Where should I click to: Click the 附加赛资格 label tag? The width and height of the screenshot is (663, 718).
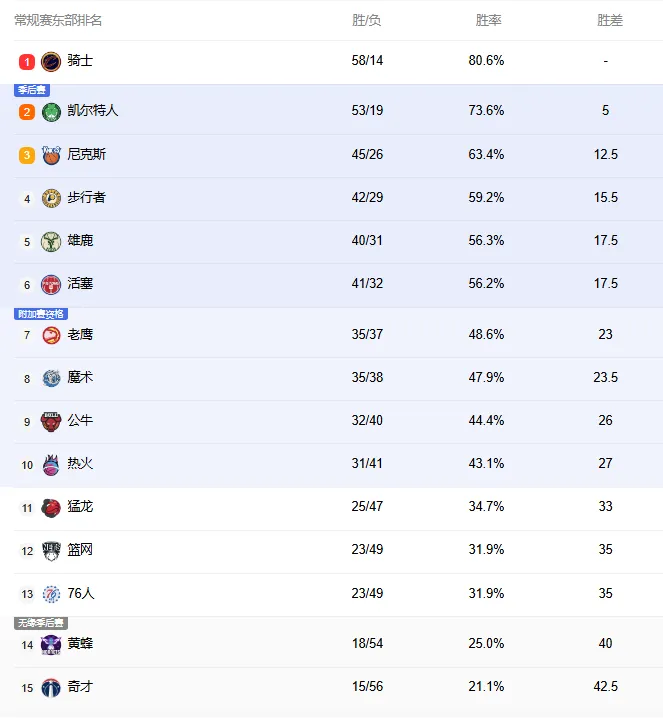(x=41, y=314)
